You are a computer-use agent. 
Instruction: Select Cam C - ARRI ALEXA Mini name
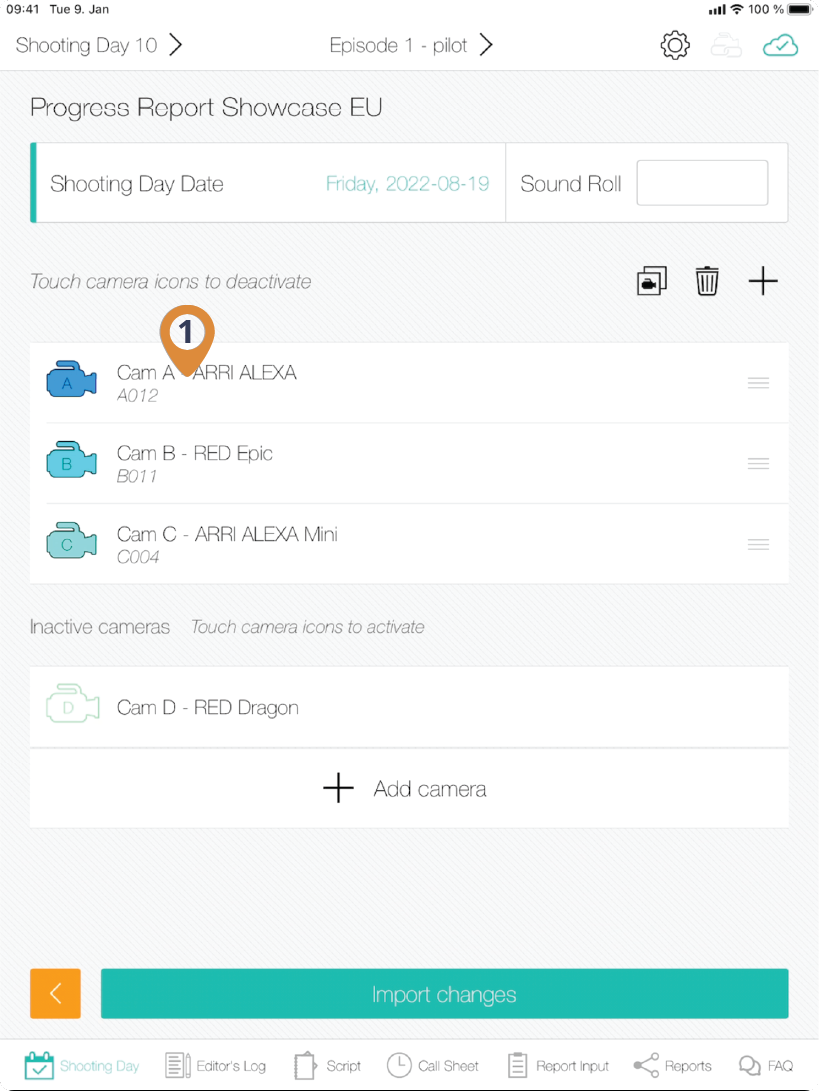coord(228,534)
